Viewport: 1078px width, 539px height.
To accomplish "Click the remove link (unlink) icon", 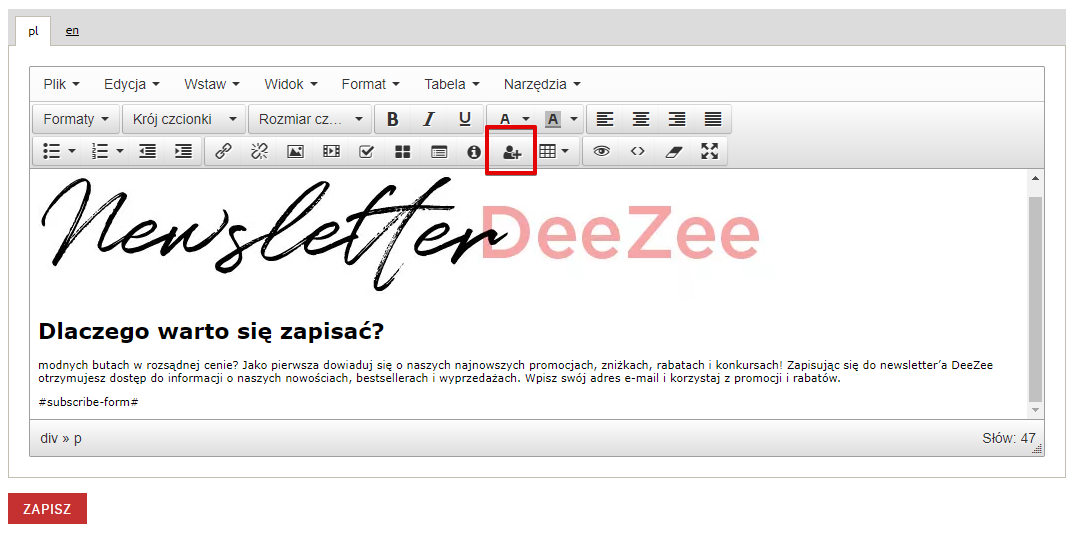I will click(259, 151).
